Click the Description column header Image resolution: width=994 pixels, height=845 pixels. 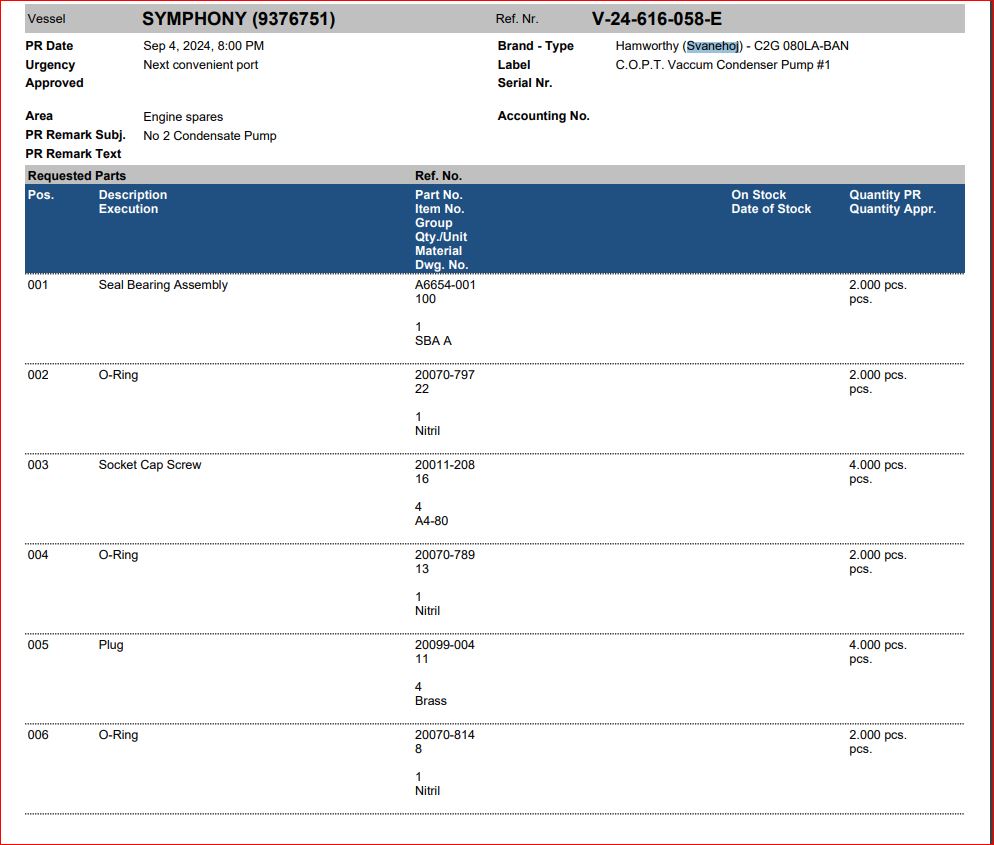point(133,195)
